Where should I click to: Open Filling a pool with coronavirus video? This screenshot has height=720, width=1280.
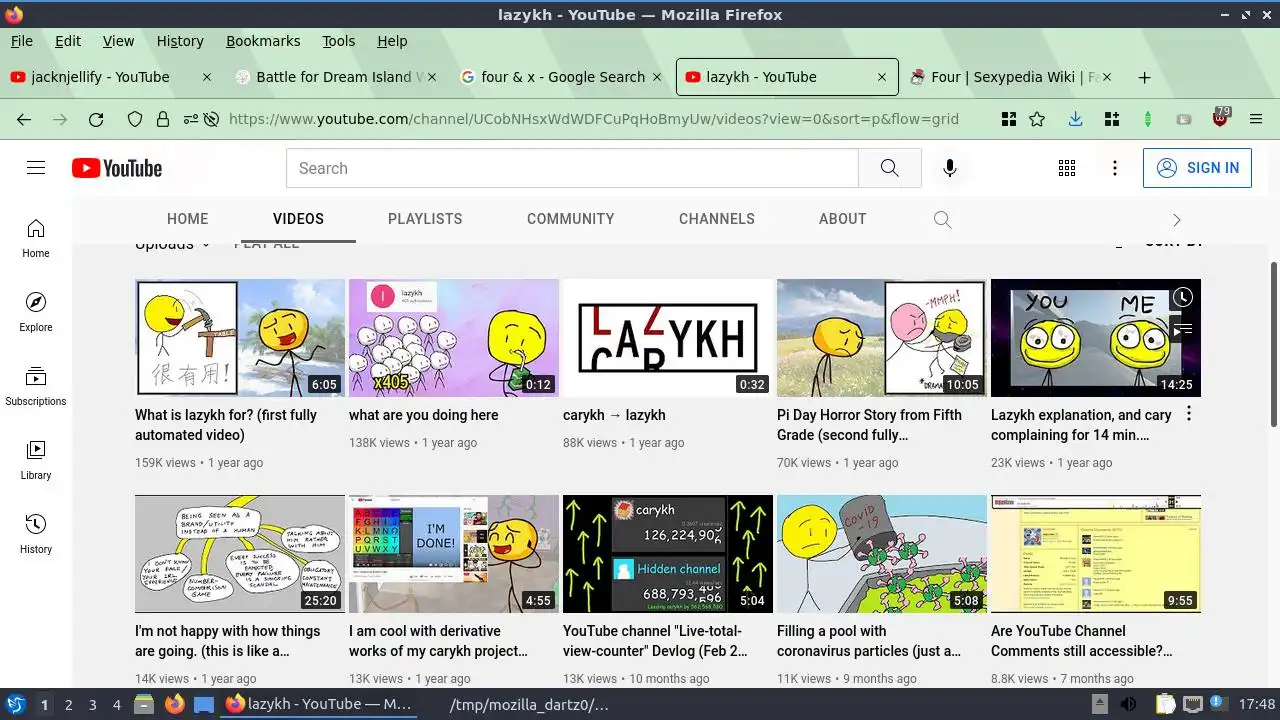pyautogui.click(x=882, y=554)
